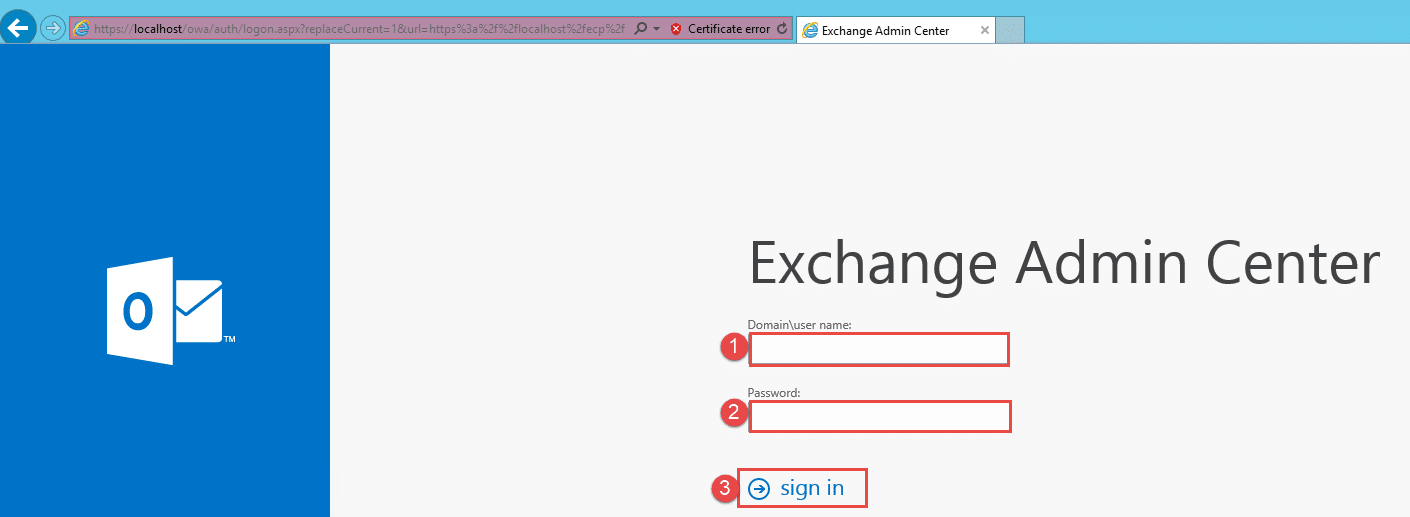Click the address bar search magnifier icon
This screenshot has height=517, width=1410.
coord(641,29)
